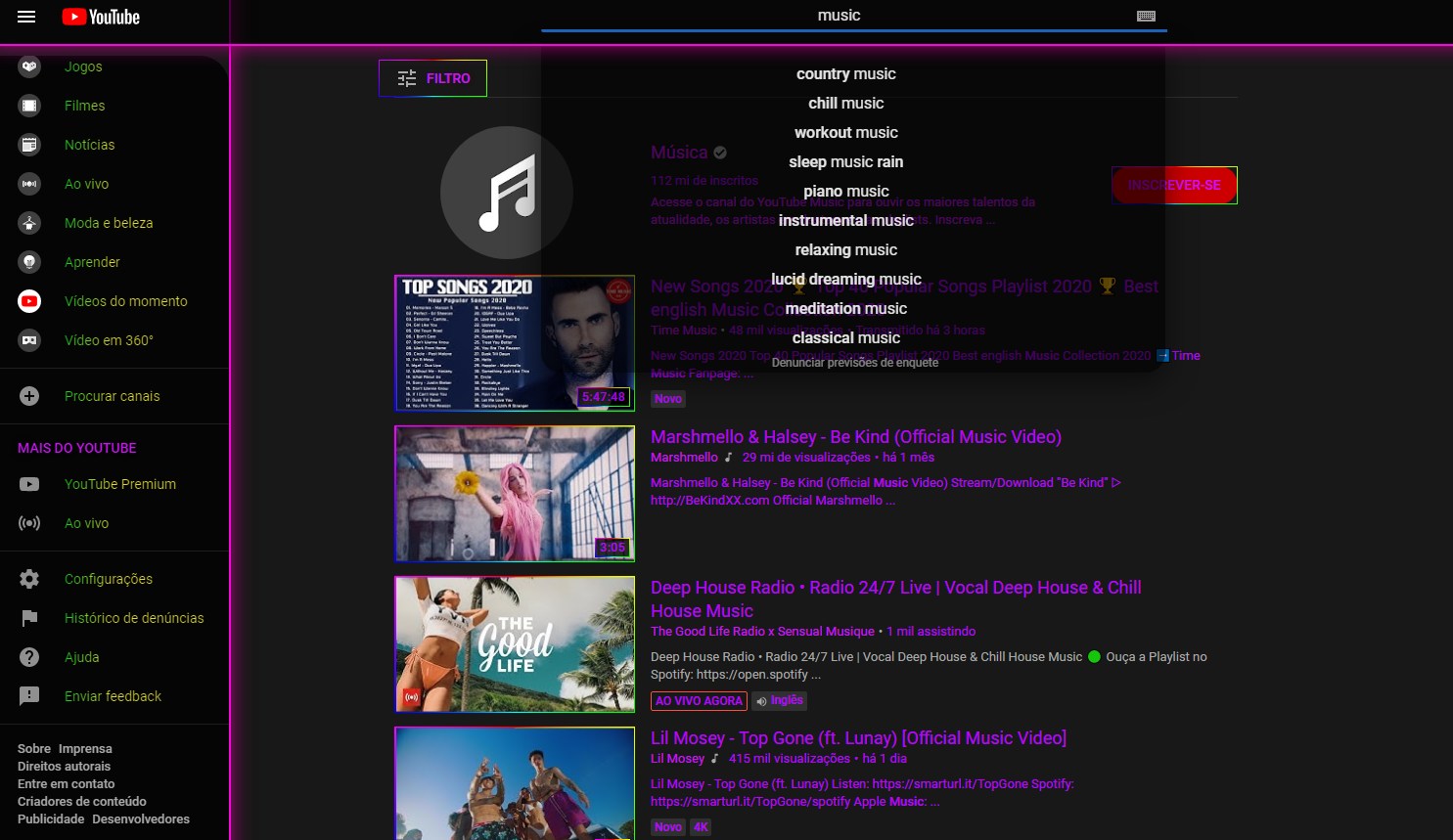Select the instrumental music suggestion
The height and width of the screenshot is (840, 1453).
[x=846, y=221]
